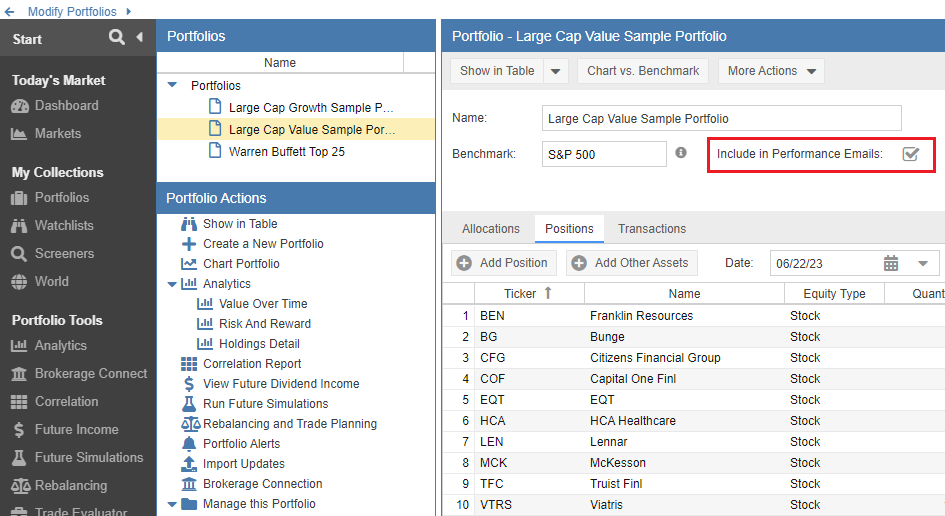Collapse the Portfolios tree root
945x516 pixels.
172,85
